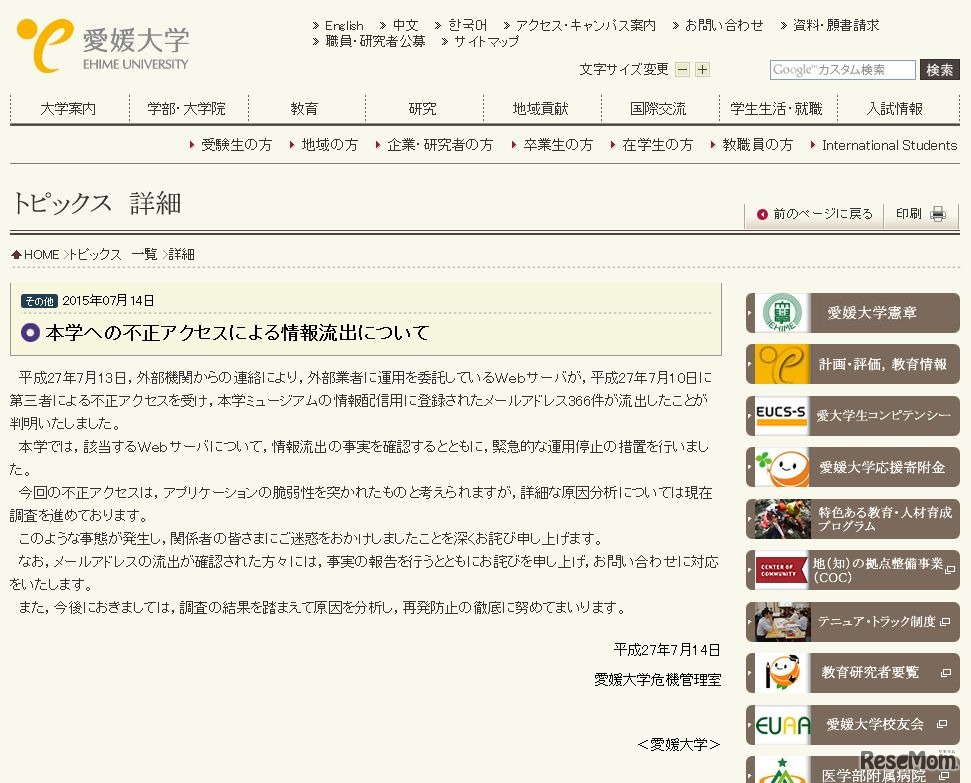Click the − font size reduce control
Image resolution: width=971 pixels, height=783 pixels.
click(x=682, y=70)
